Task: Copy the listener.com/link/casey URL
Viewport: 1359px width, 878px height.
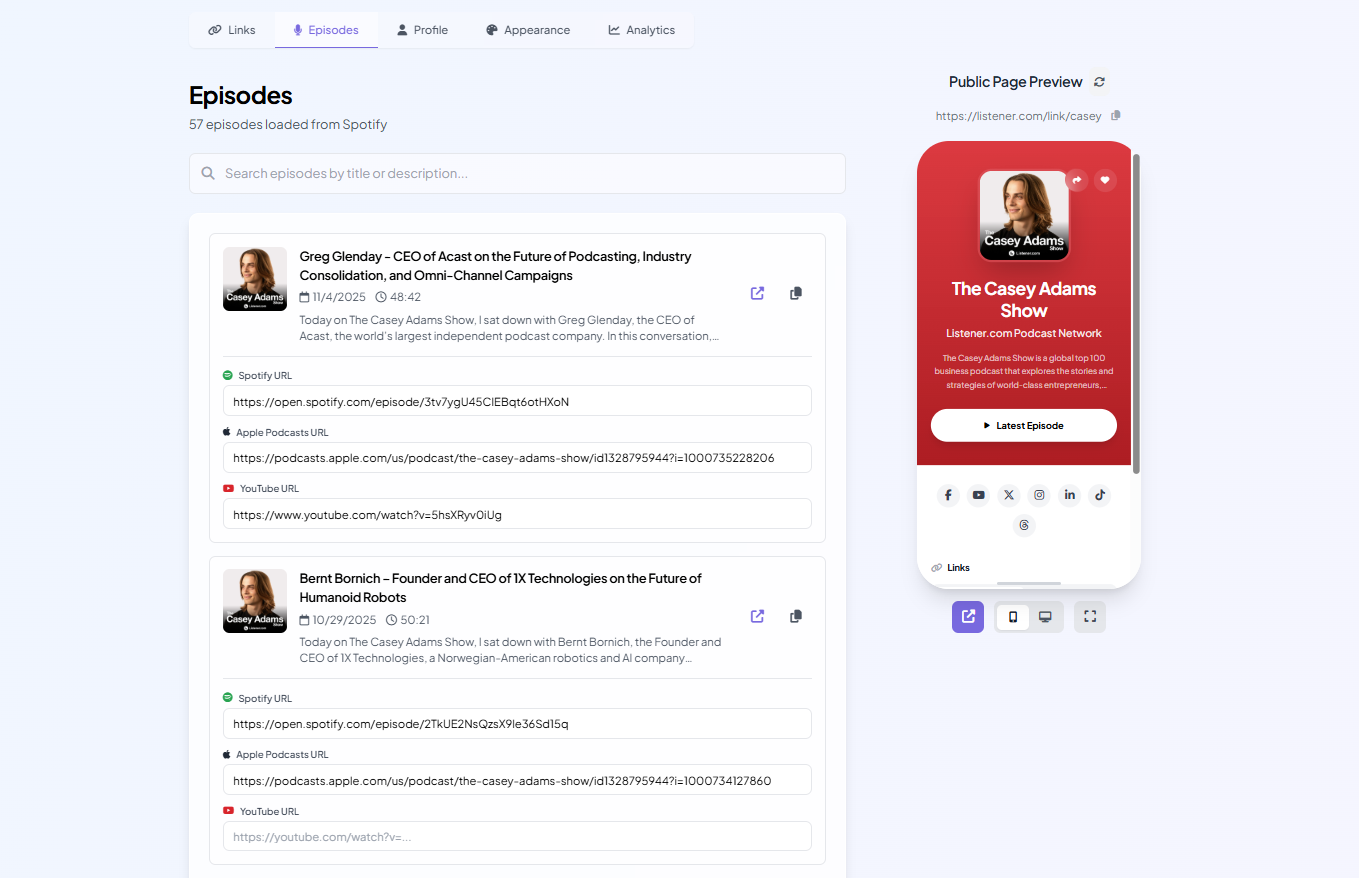Action: [x=1116, y=116]
